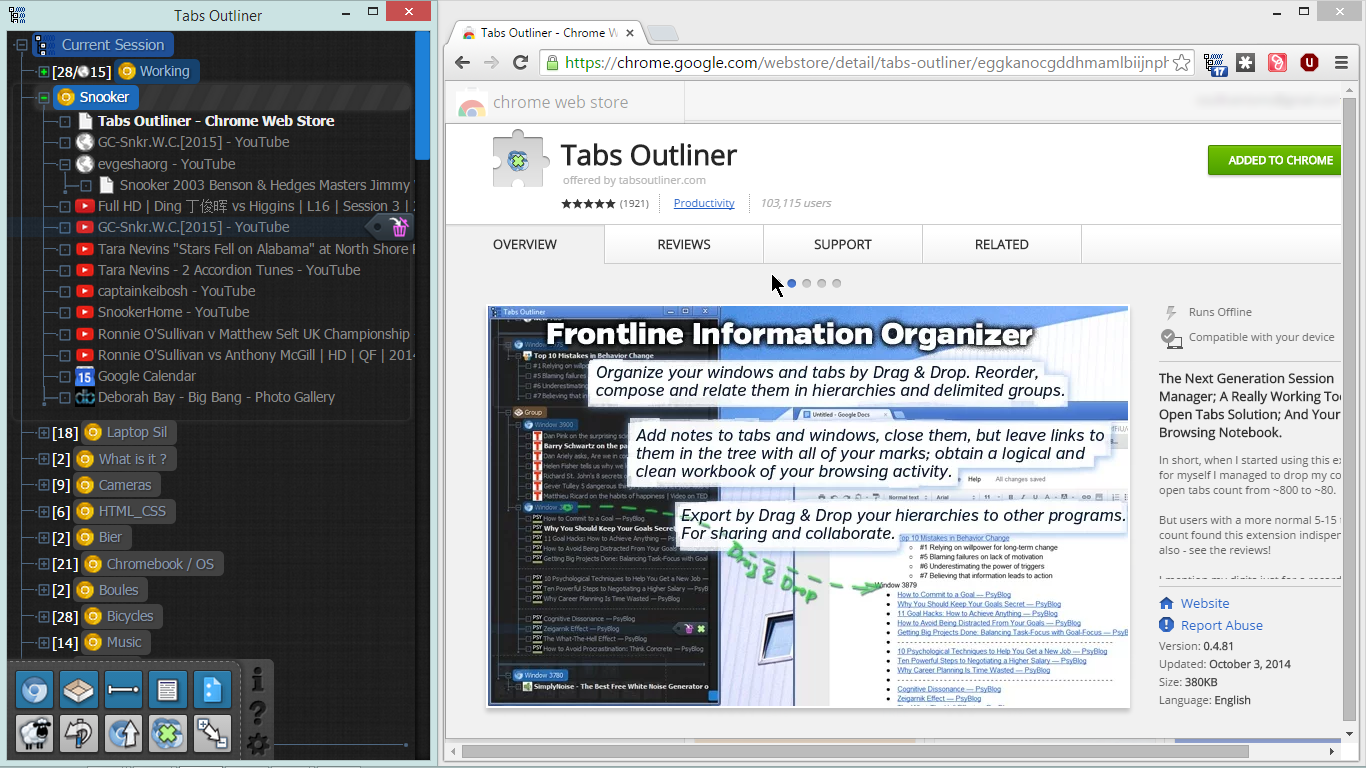
Task: Bookmark page with the star icon
Action: (1181, 62)
